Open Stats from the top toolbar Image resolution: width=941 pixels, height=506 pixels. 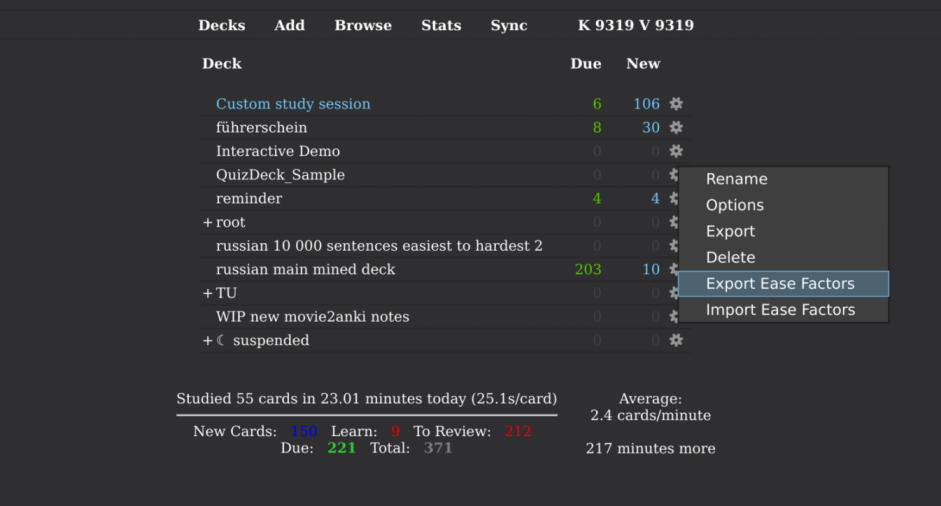441,25
